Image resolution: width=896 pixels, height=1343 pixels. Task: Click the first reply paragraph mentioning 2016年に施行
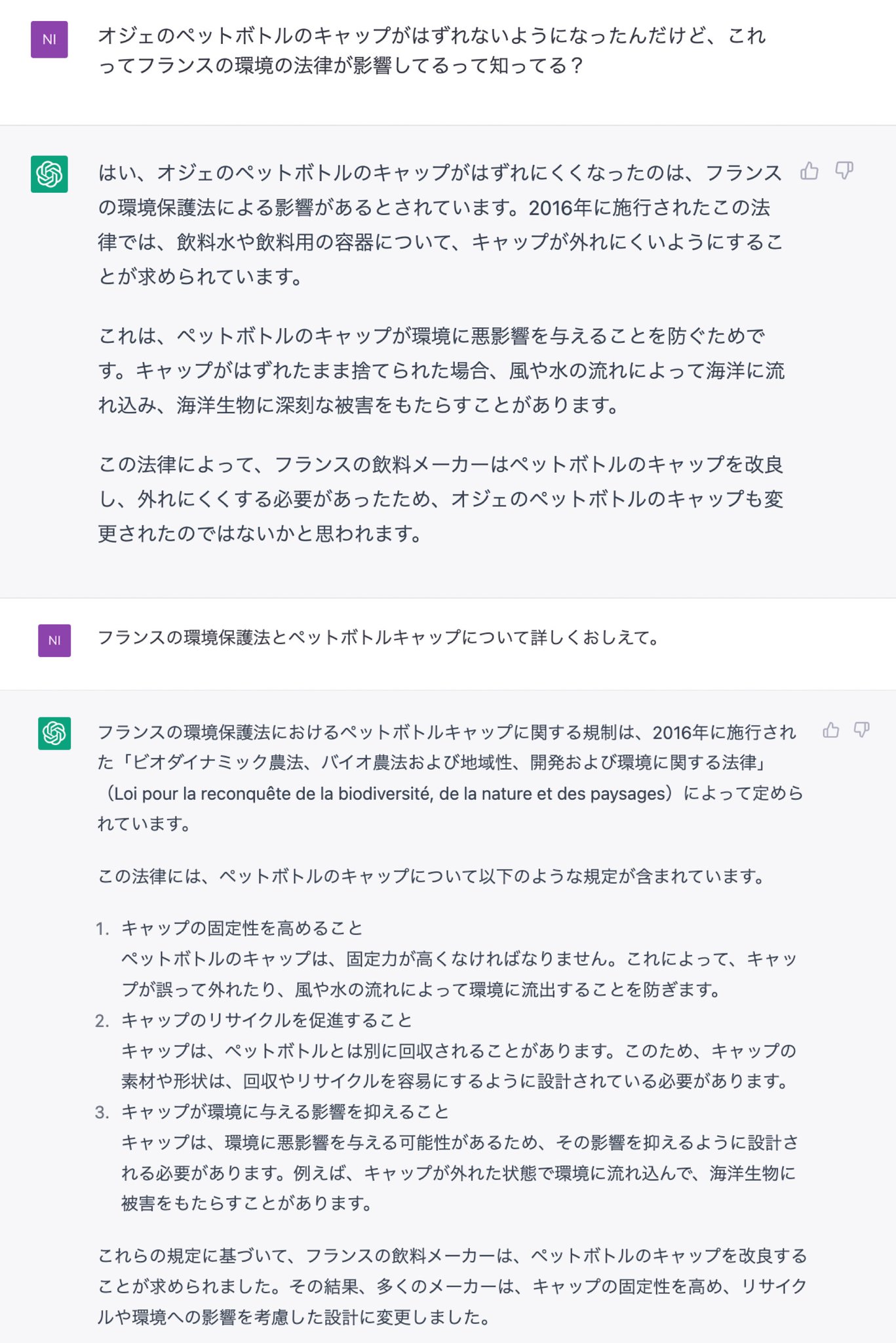(440, 224)
